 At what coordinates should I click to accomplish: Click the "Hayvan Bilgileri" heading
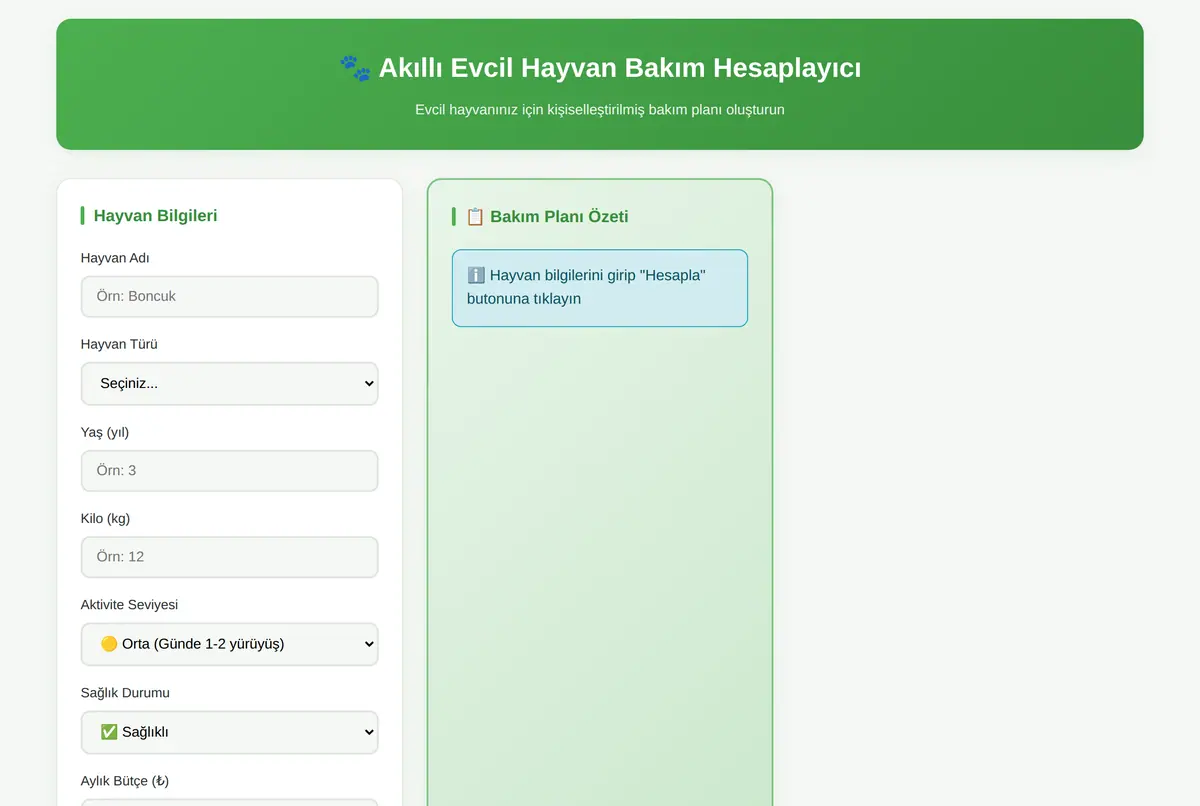[155, 215]
